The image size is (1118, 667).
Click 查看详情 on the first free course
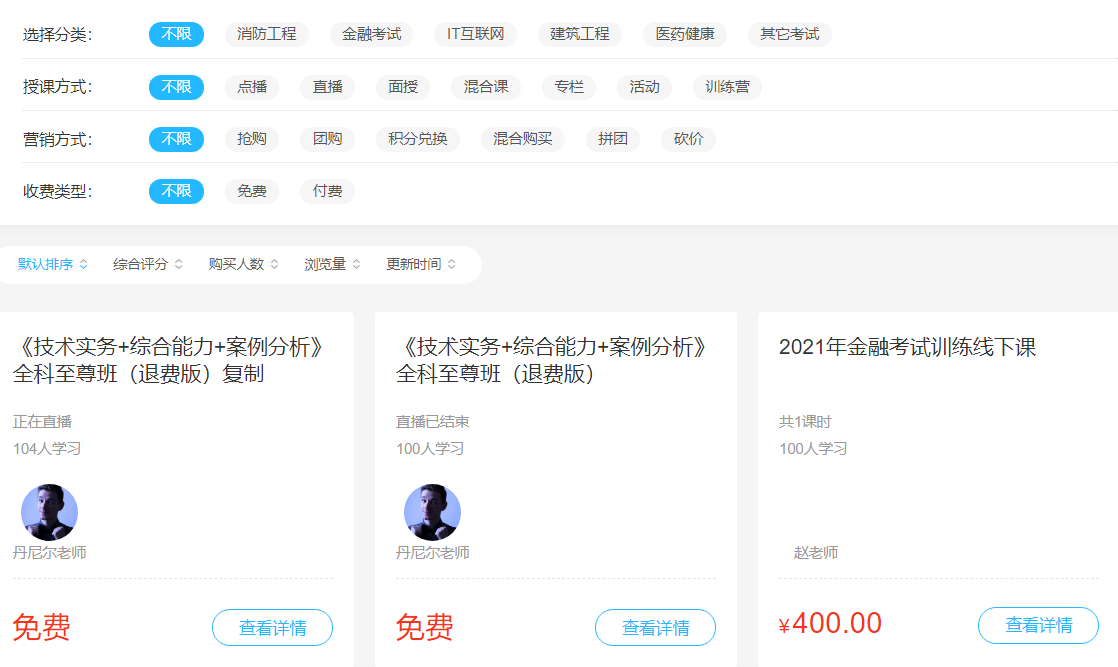272,628
